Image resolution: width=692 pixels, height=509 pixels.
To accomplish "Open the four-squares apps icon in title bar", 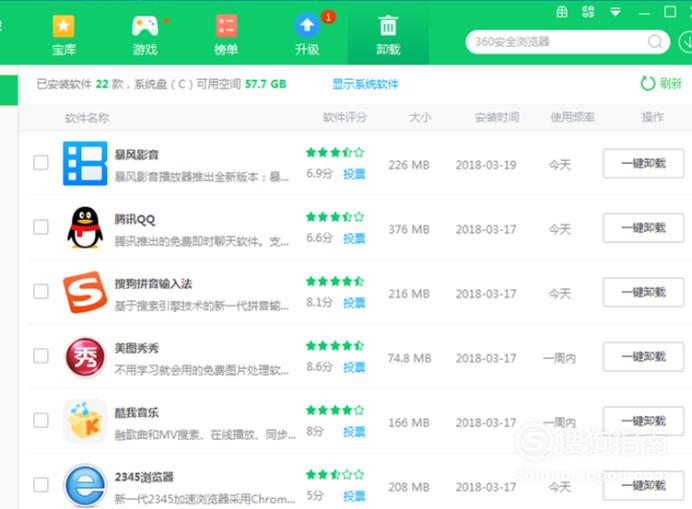I will coord(588,11).
